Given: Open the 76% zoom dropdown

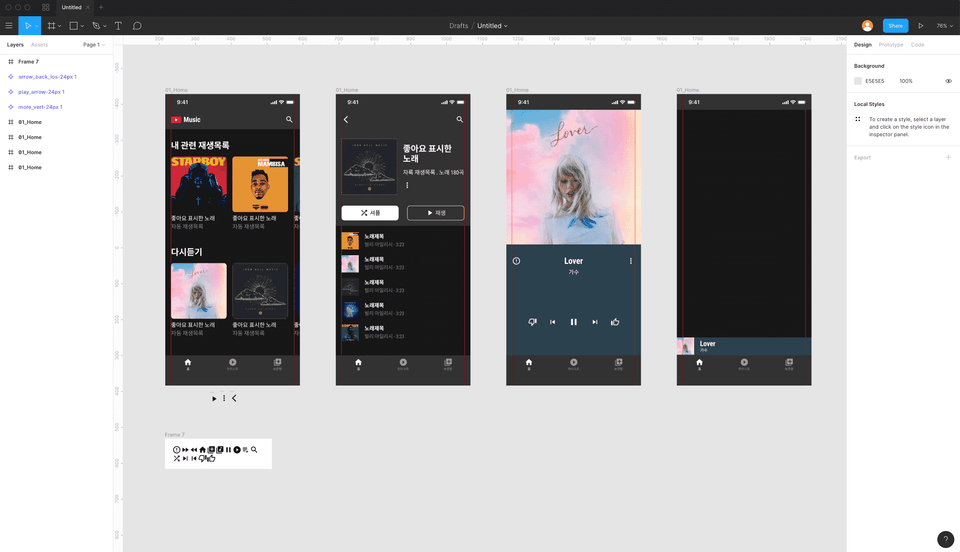Looking at the screenshot, I should point(945,26).
